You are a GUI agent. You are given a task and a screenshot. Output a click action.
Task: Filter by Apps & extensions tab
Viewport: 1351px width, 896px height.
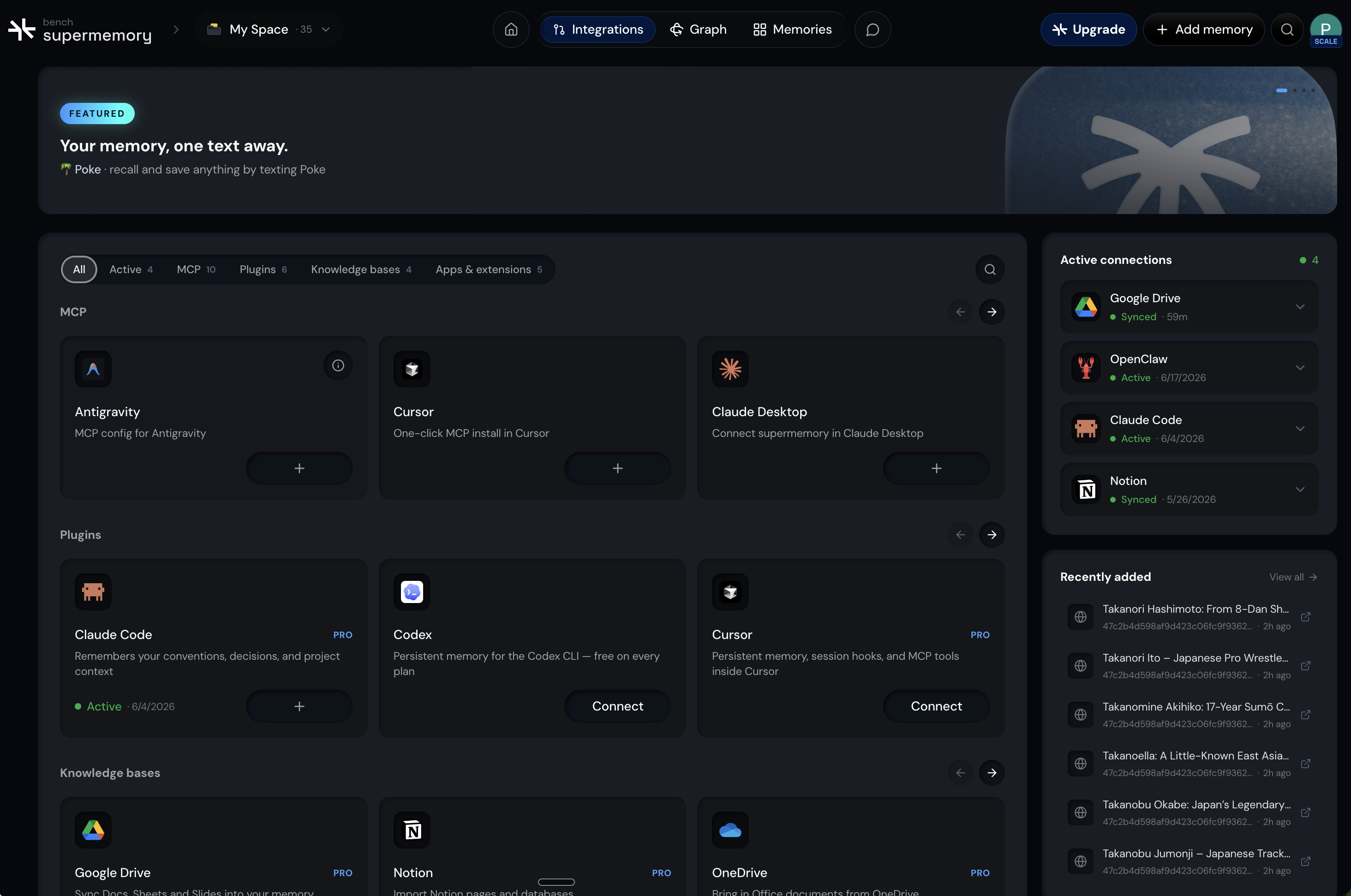click(x=489, y=269)
